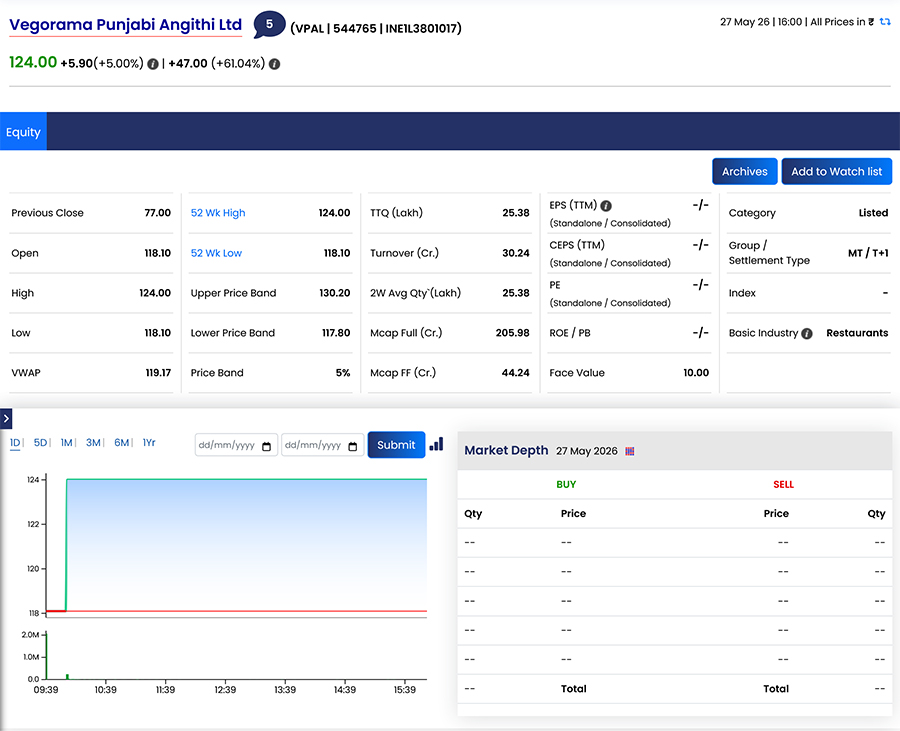
Task: Focus the first dd/mm/yyyy date field
Action: (236, 445)
